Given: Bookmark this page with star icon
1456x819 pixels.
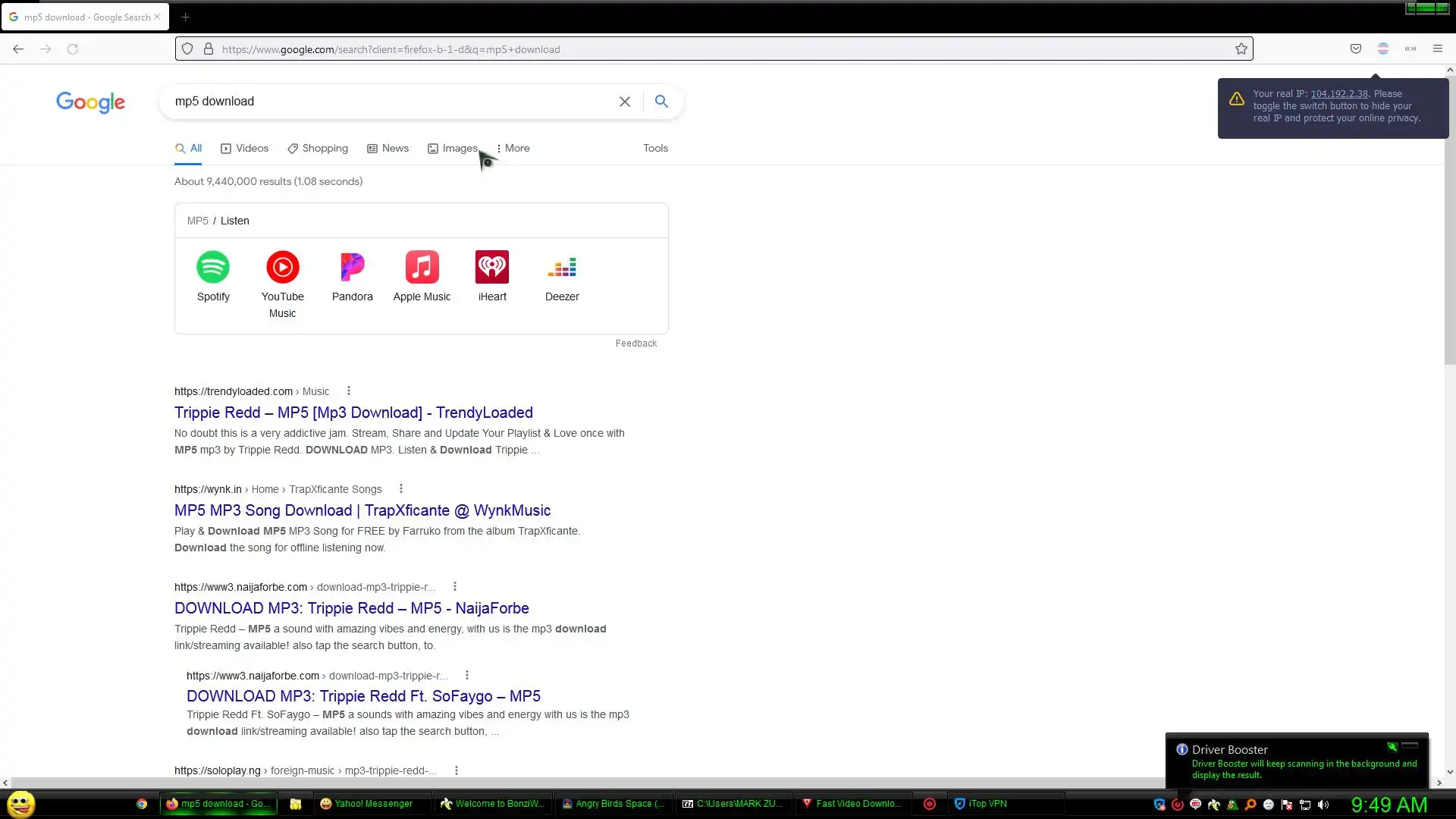Looking at the screenshot, I should [x=1241, y=49].
